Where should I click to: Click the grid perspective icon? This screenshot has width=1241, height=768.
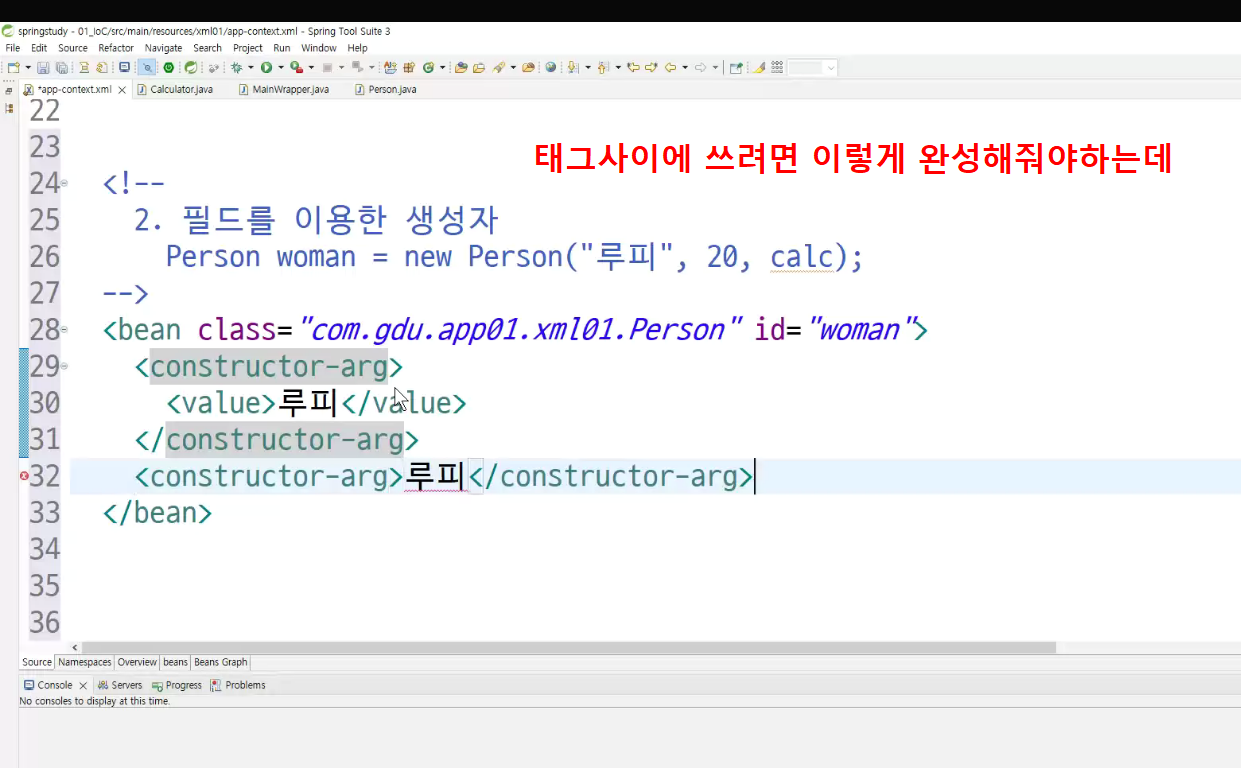(x=777, y=68)
